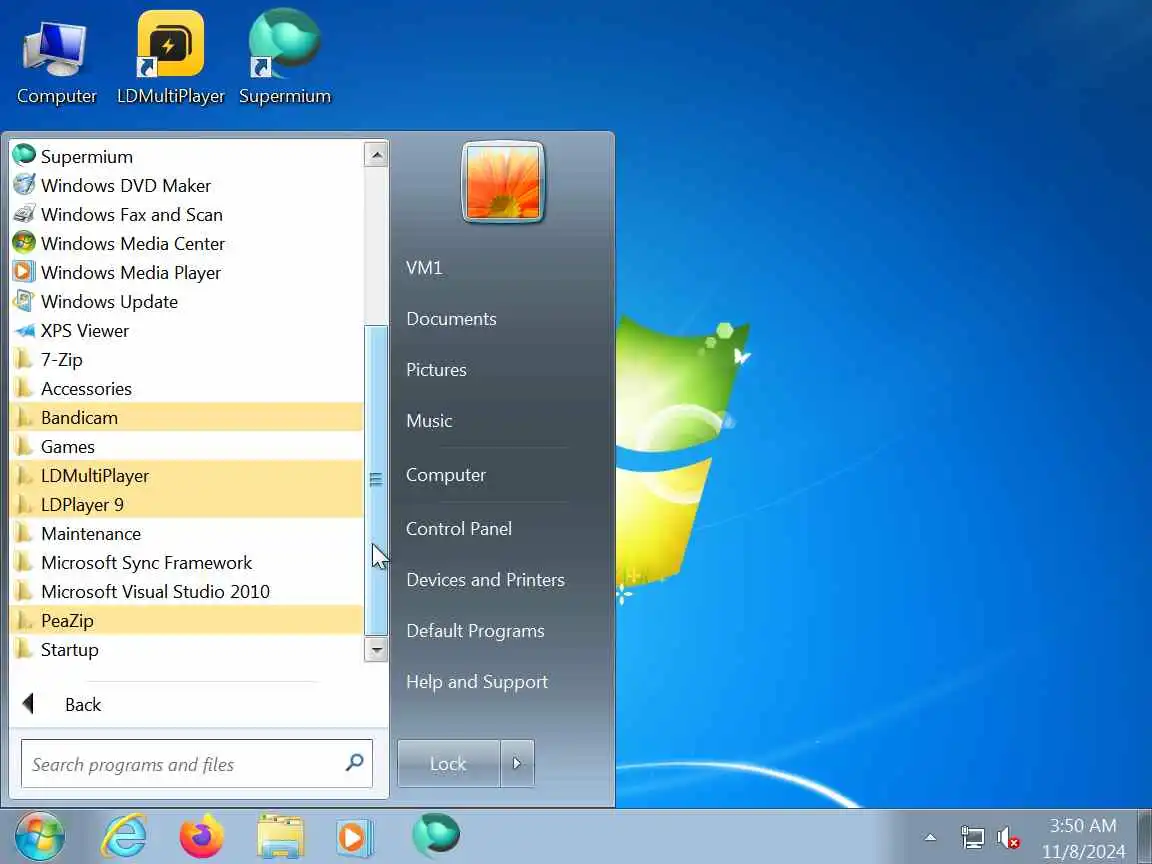Open Firefox from the taskbar
This screenshot has width=1152, height=864.
pos(201,836)
